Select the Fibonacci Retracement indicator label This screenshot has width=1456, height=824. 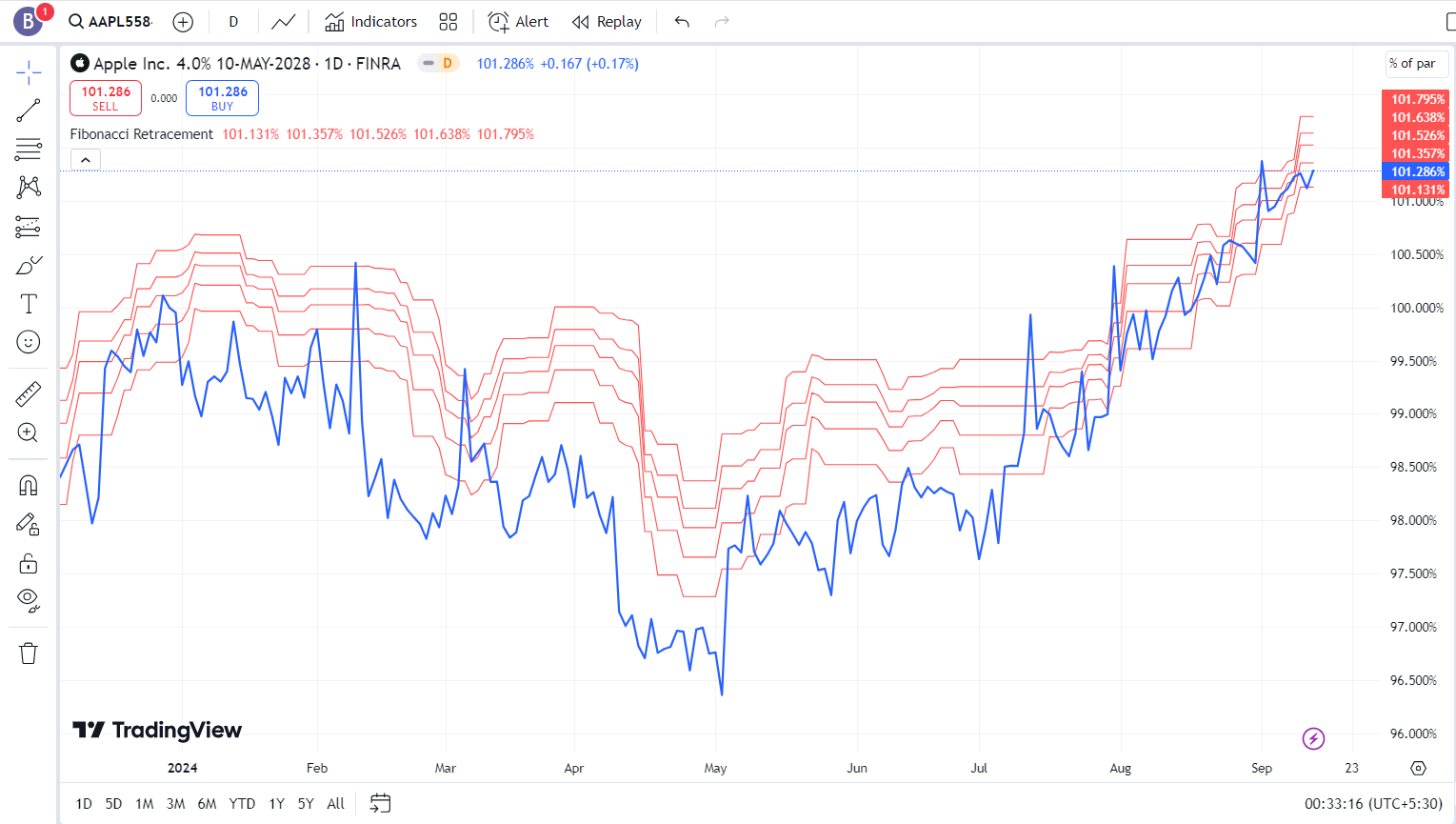click(142, 134)
